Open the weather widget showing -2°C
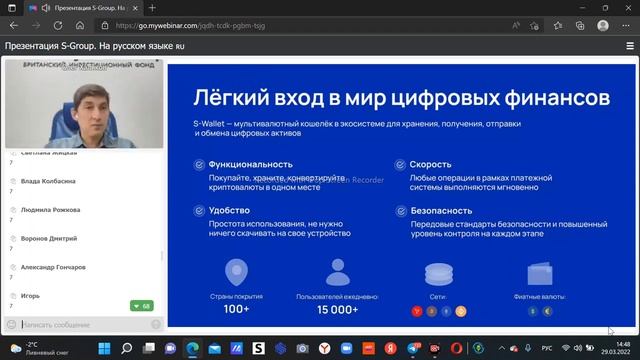 [40, 349]
